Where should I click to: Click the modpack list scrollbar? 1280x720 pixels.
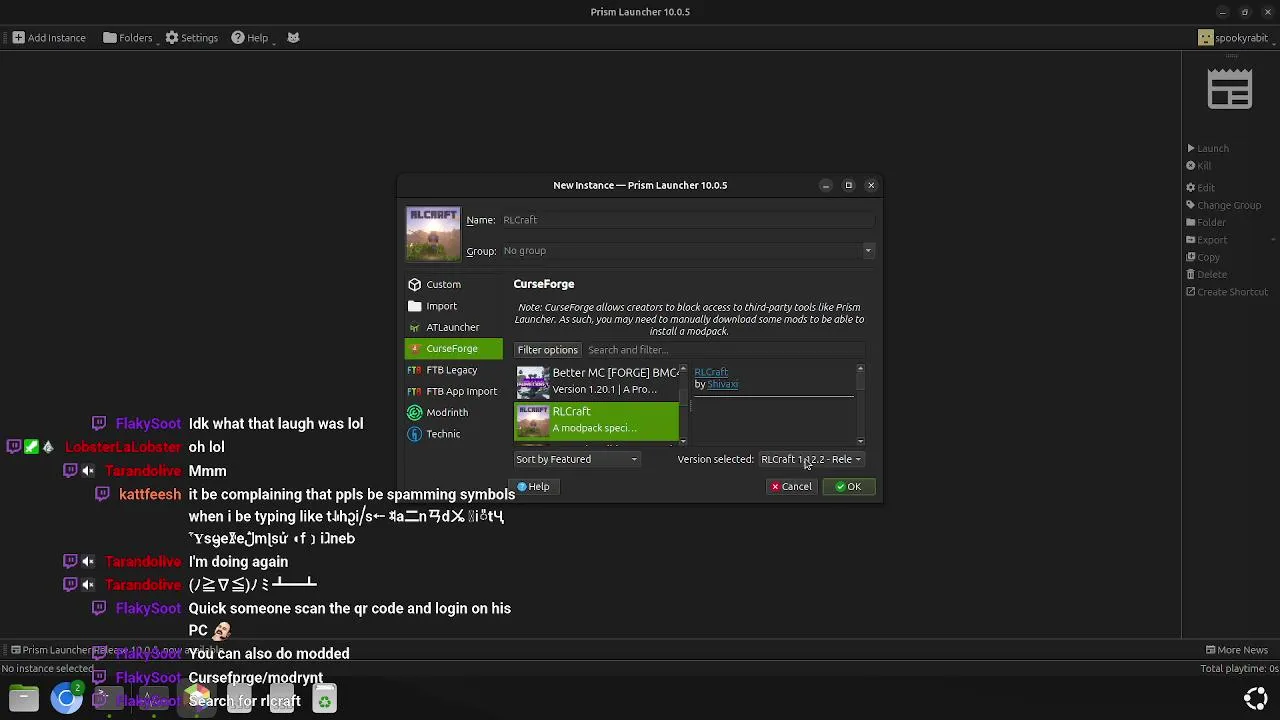(683, 404)
